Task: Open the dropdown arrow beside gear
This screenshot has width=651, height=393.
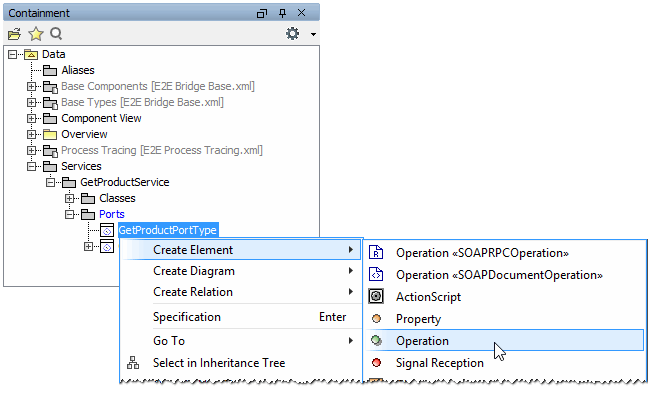Action: tap(313, 34)
